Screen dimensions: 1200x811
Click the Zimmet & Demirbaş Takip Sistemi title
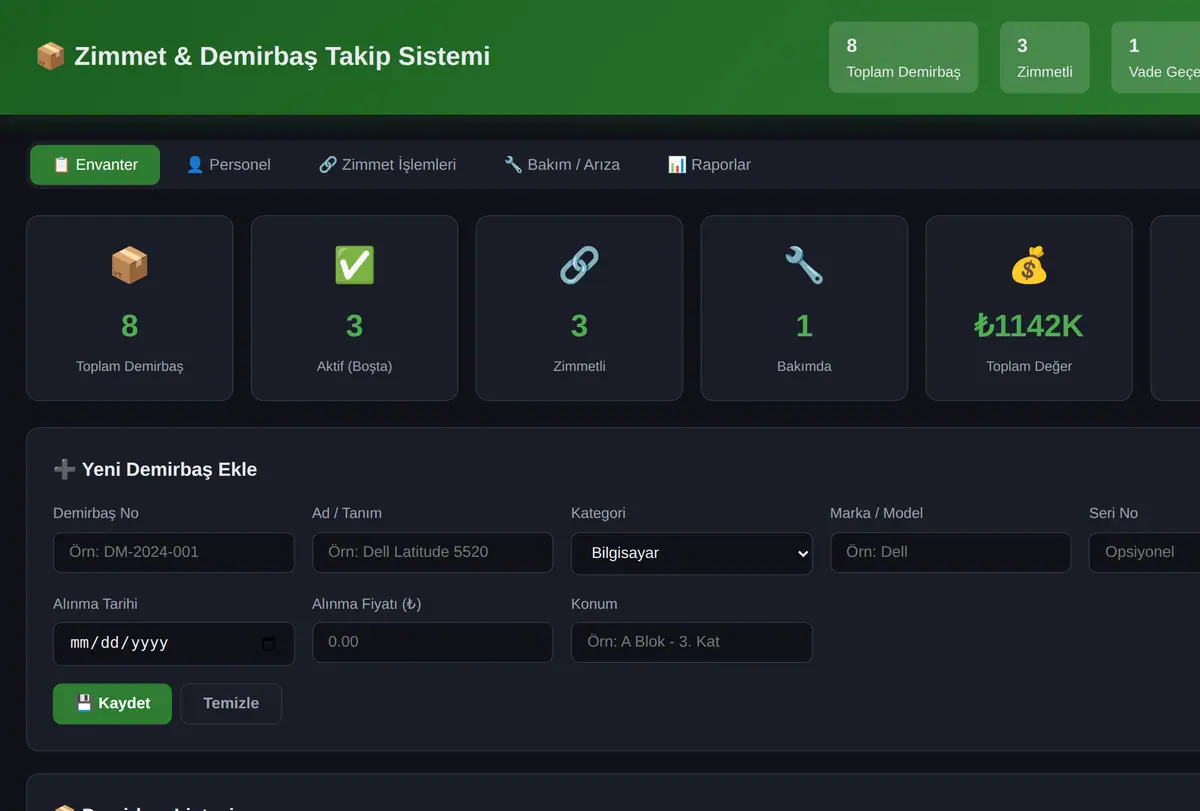pyautogui.click(x=282, y=56)
